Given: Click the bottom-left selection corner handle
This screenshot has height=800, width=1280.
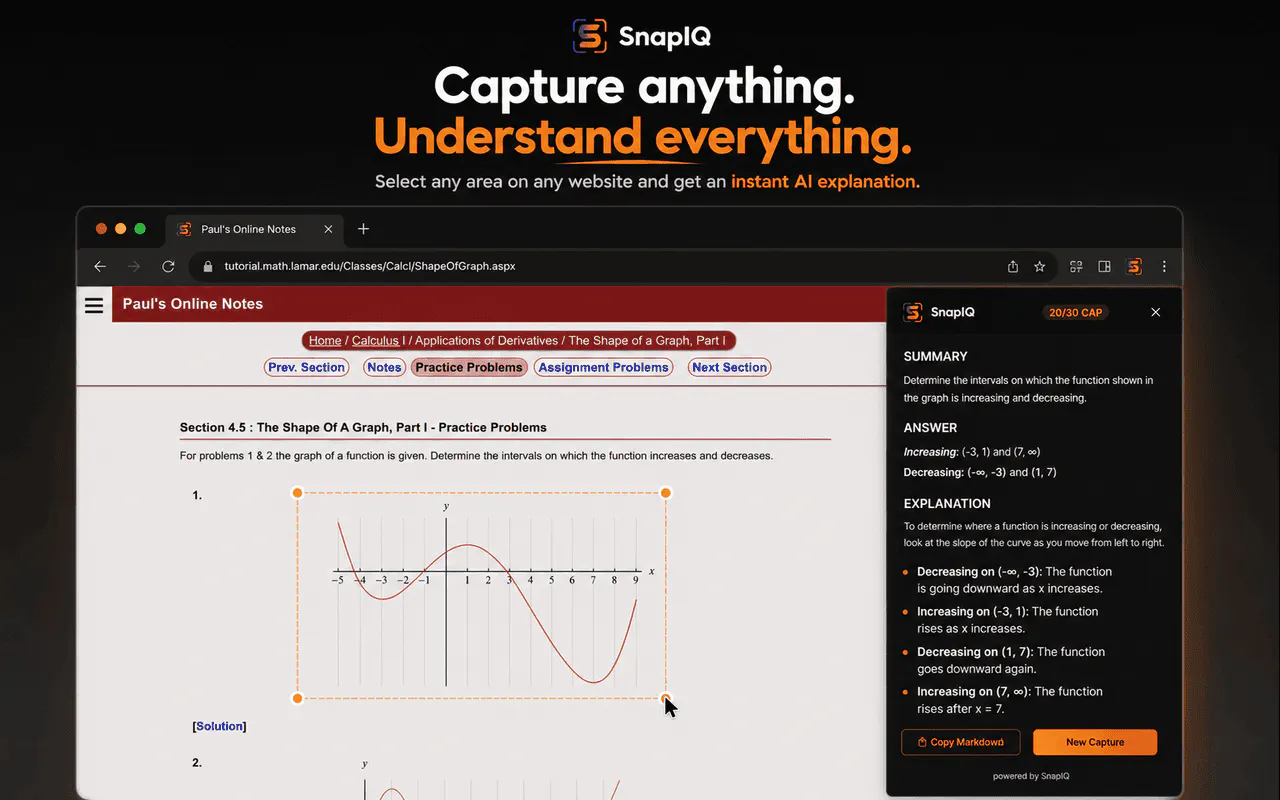Looking at the screenshot, I should click(297, 698).
